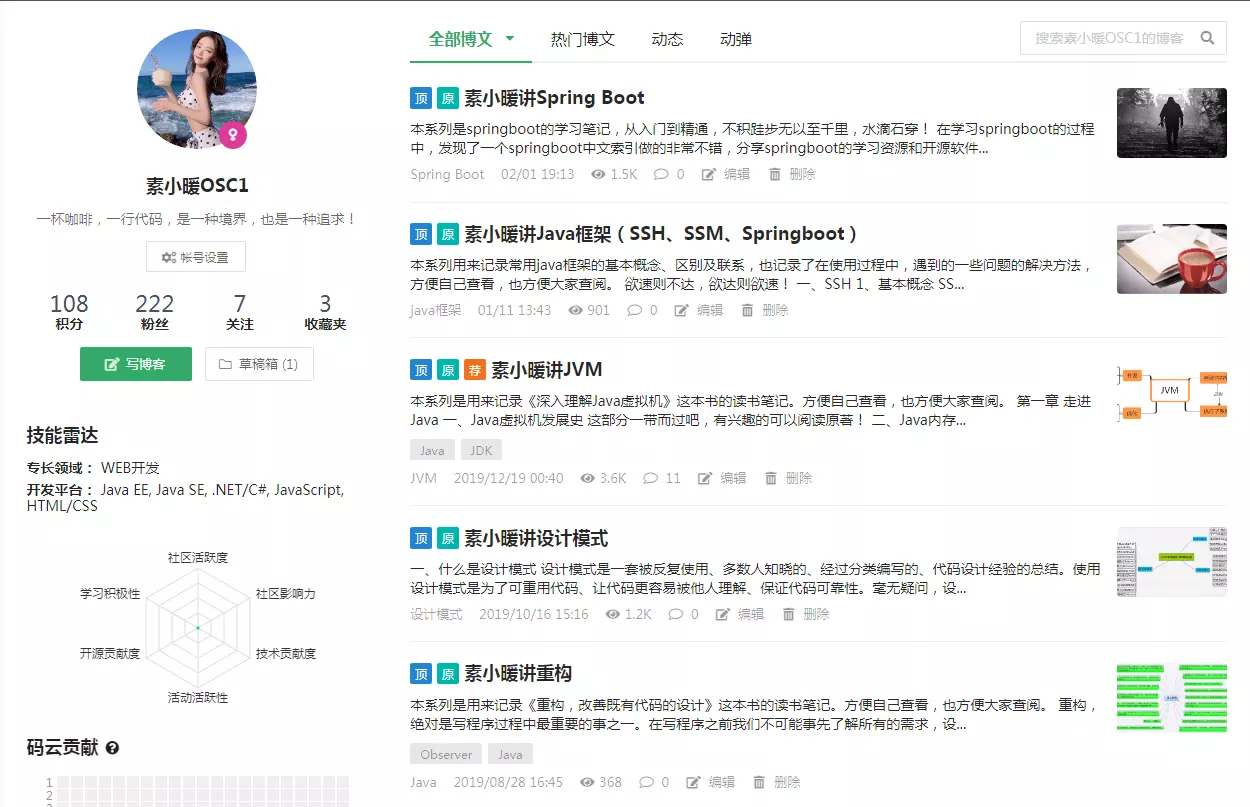The height and width of the screenshot is (807, 1250).
Task: Click the 原 badge on 素小暖讲Java框架
Action: pos(448,234)
